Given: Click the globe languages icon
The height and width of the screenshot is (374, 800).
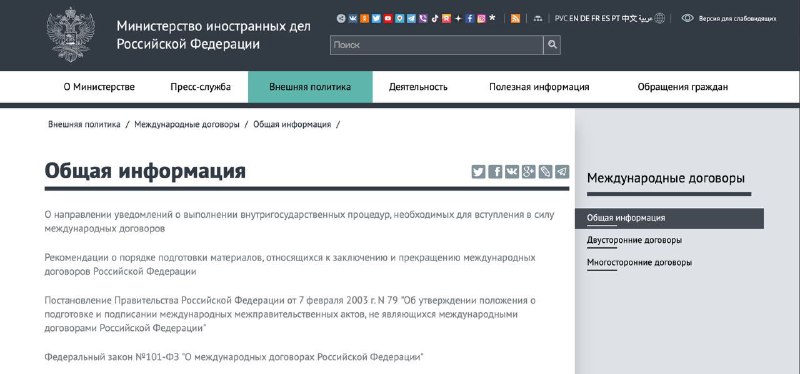Looking at the screenshot, I should click(x=659, y=19).
